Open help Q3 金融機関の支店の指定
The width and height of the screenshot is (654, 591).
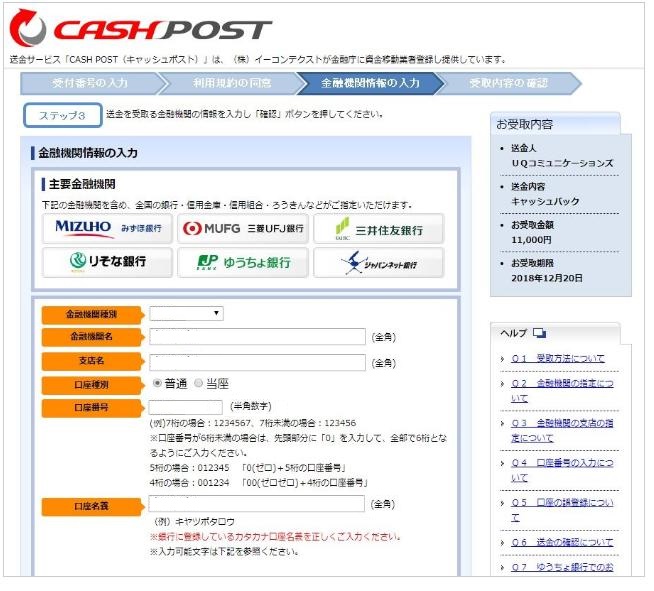pyautogui.click(x=562, y=431)
